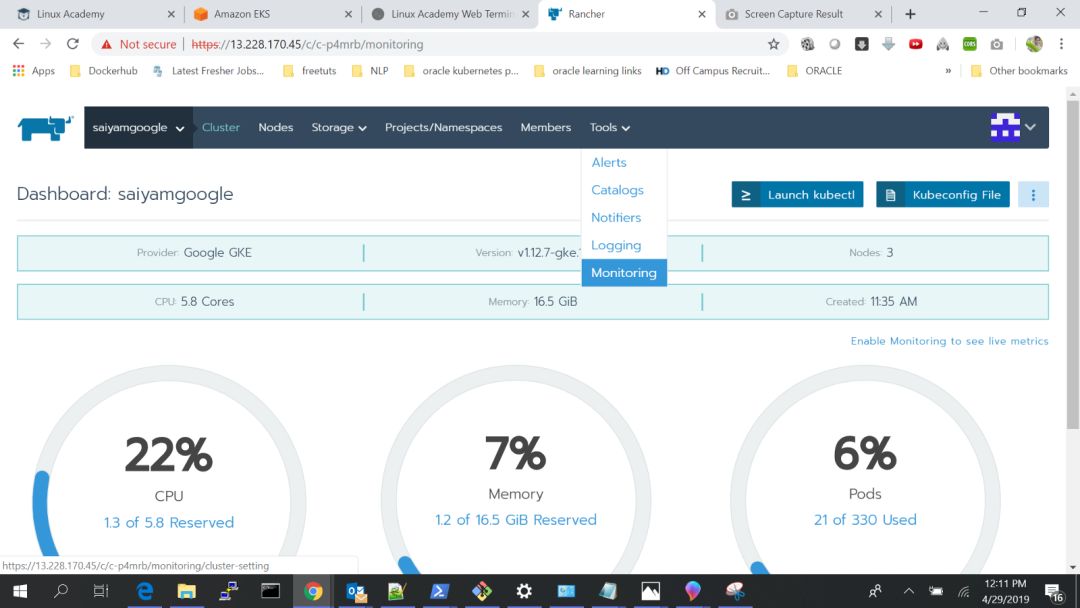Select Logging from the Tools menu
Image resolution: width=1080 pixels, height=608 pixels.
click(616, 245)
